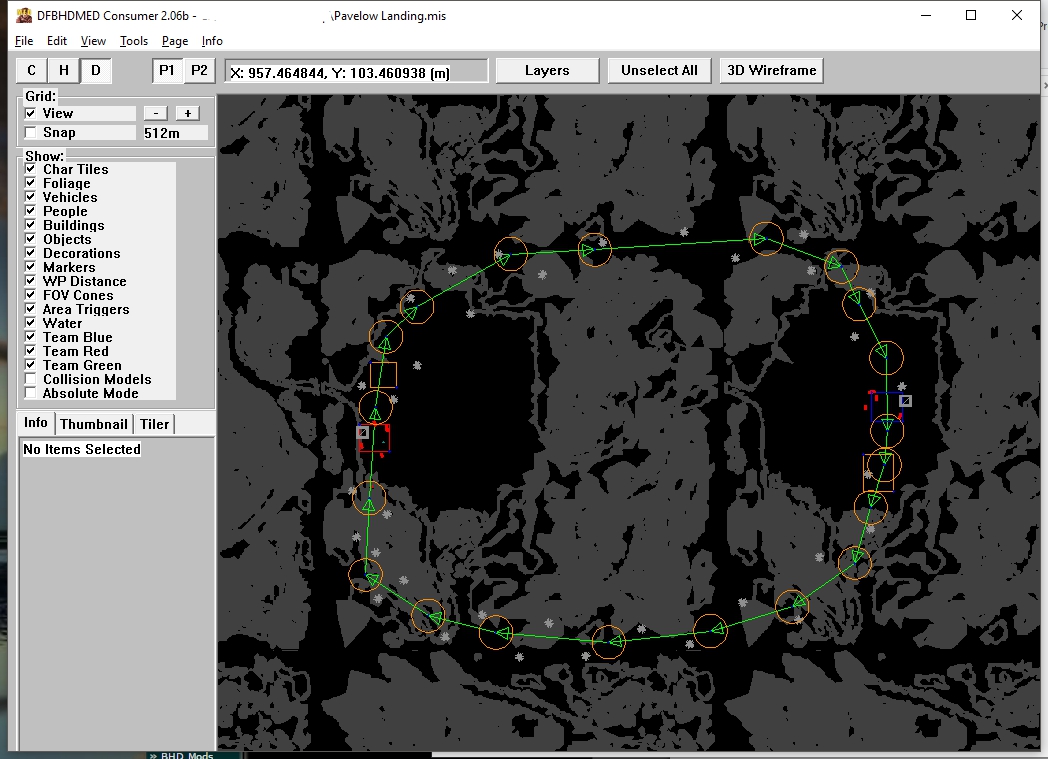
Task: Click the Layers button
Action: [547, 70]
